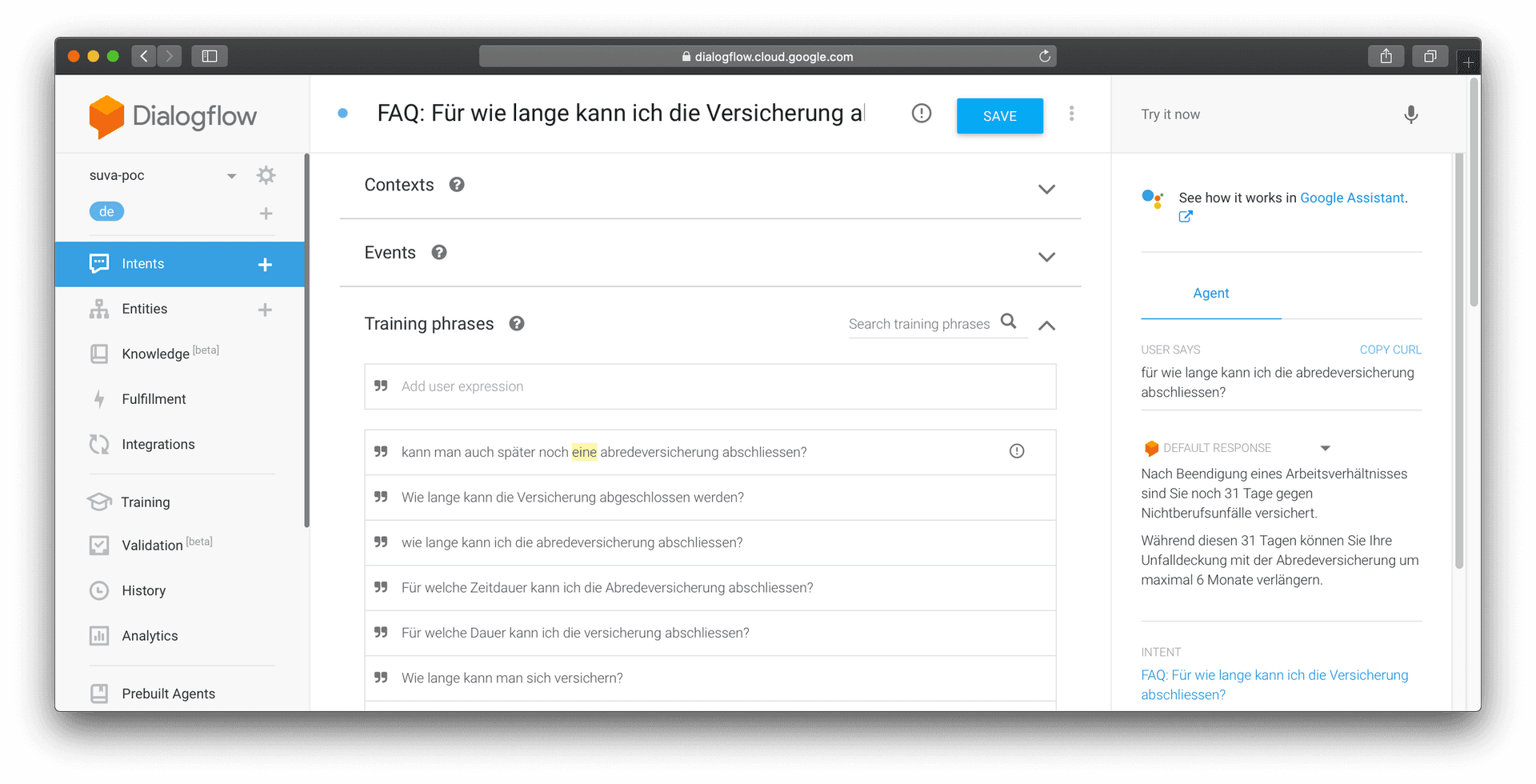Open the three-dot more options menu
Viewport: 1536px width, 784px height.
click(x=1071, y=114)
